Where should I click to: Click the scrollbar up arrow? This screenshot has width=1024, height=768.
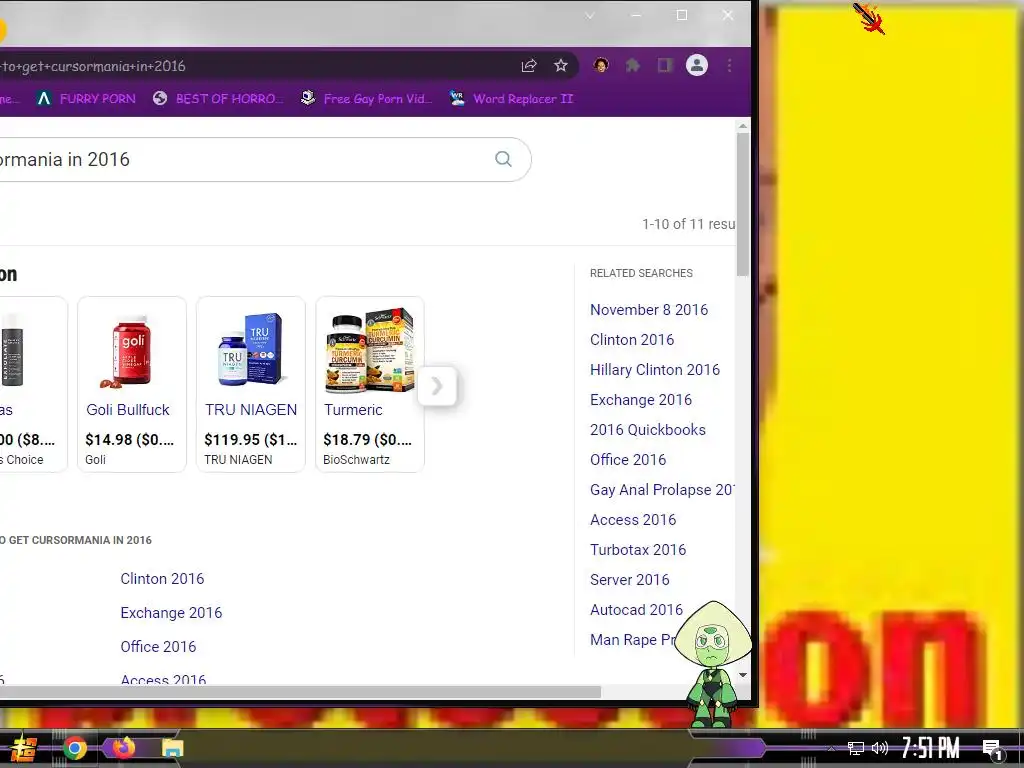(x=743, y=126)
